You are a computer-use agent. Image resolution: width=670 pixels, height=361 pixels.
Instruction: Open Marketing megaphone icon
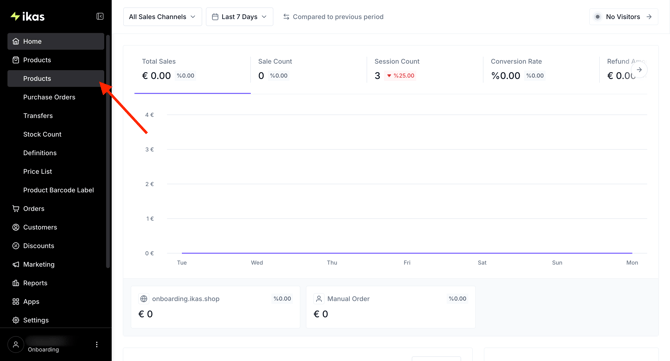pos(16,264)
